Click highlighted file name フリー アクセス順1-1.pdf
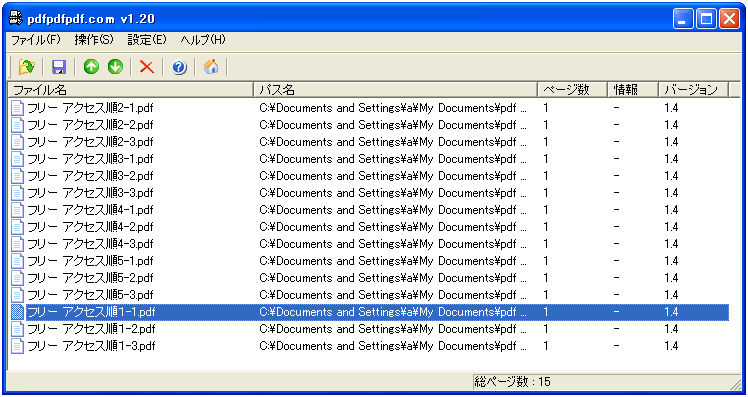This screenshot has height=397, width=748. [91, 312]
